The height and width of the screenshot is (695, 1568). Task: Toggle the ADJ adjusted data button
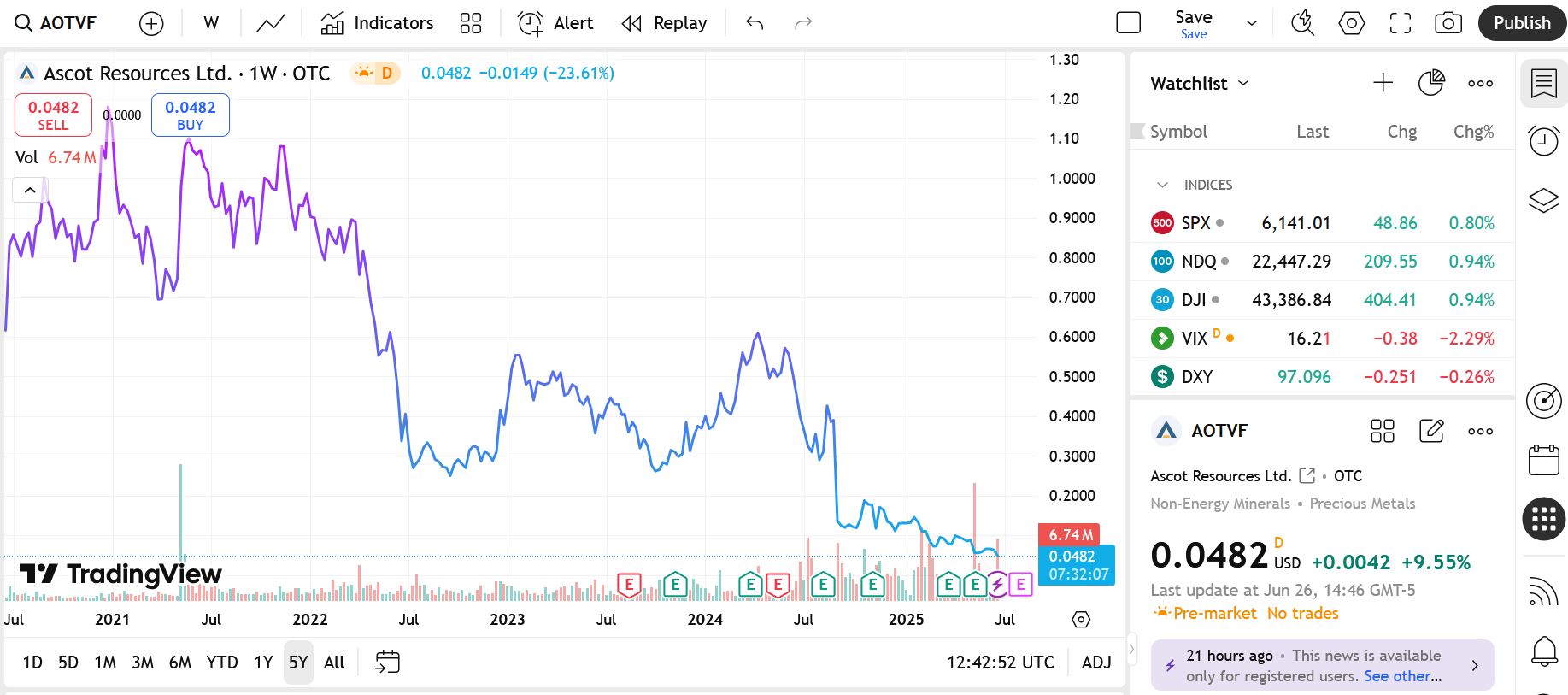[1096, 663]
